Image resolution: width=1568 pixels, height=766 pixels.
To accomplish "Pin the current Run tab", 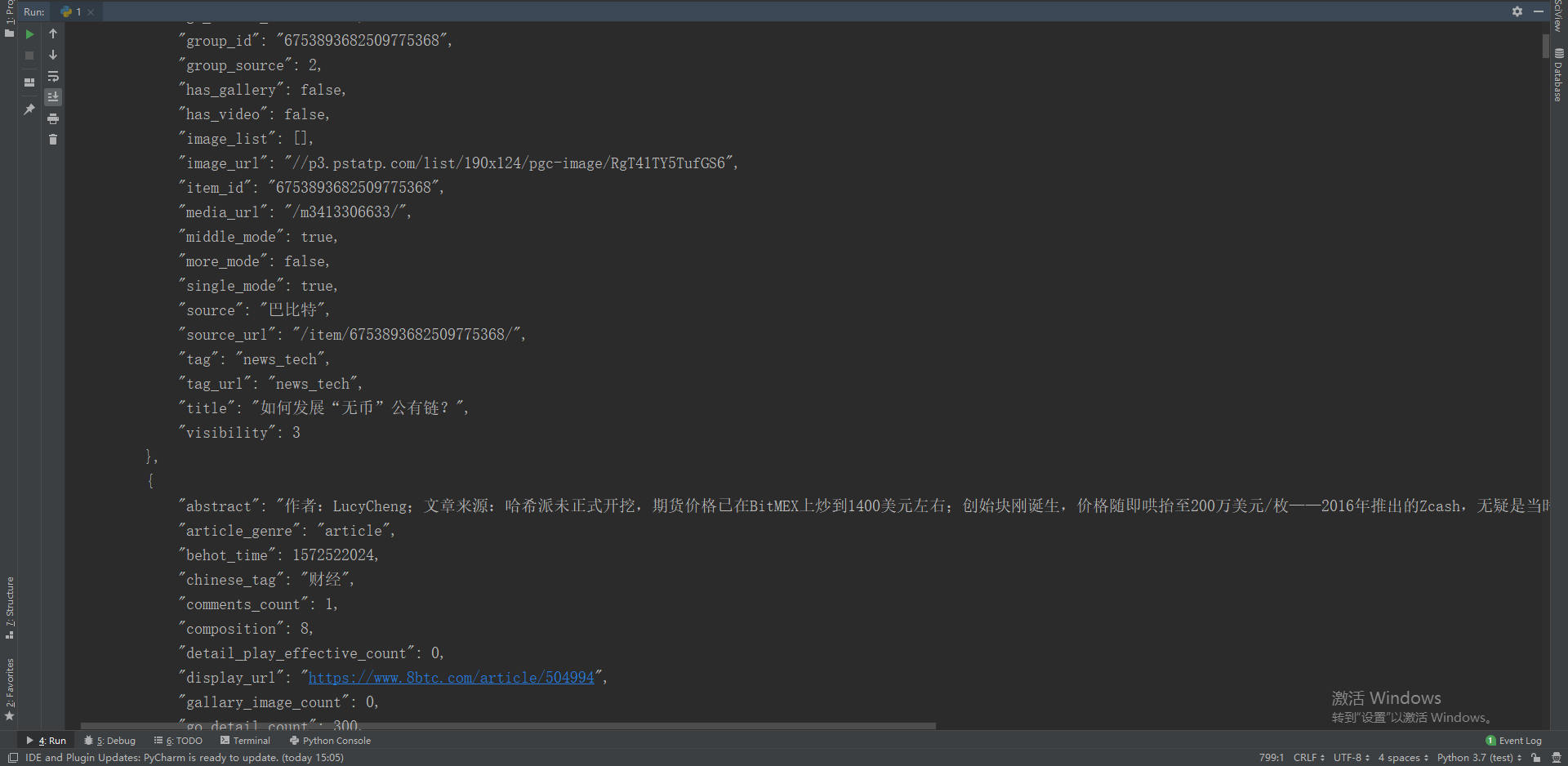I will point(29,109).
